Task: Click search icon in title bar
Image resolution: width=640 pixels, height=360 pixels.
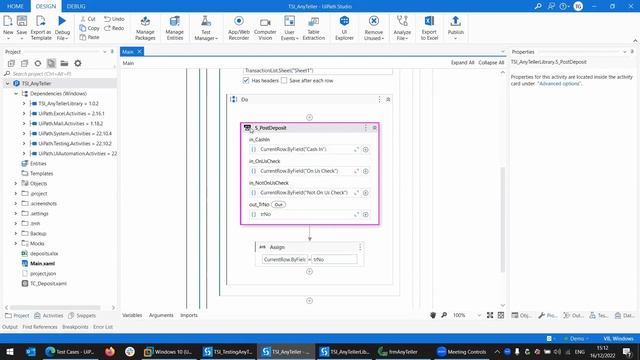Action: 538,6
